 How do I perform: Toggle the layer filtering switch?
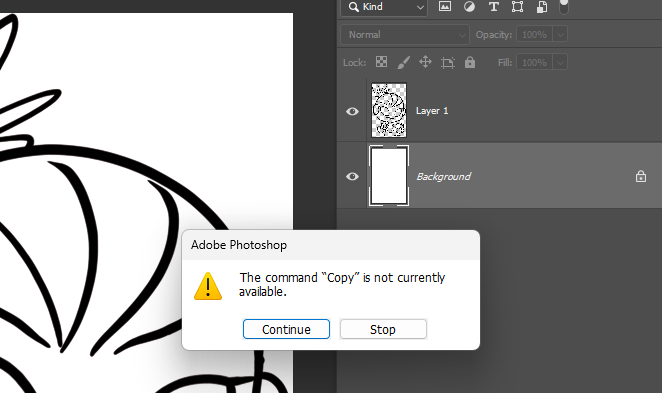click(564, 6)
